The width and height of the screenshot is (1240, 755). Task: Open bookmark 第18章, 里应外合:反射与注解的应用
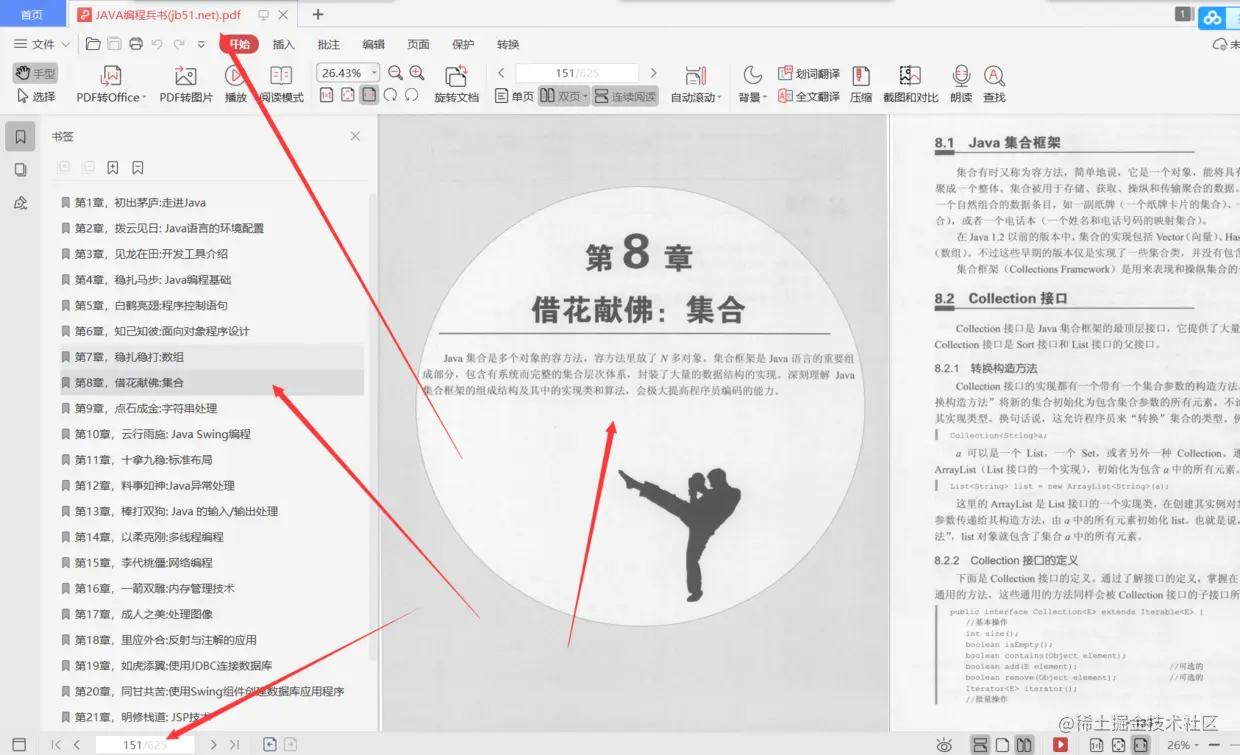212,640
